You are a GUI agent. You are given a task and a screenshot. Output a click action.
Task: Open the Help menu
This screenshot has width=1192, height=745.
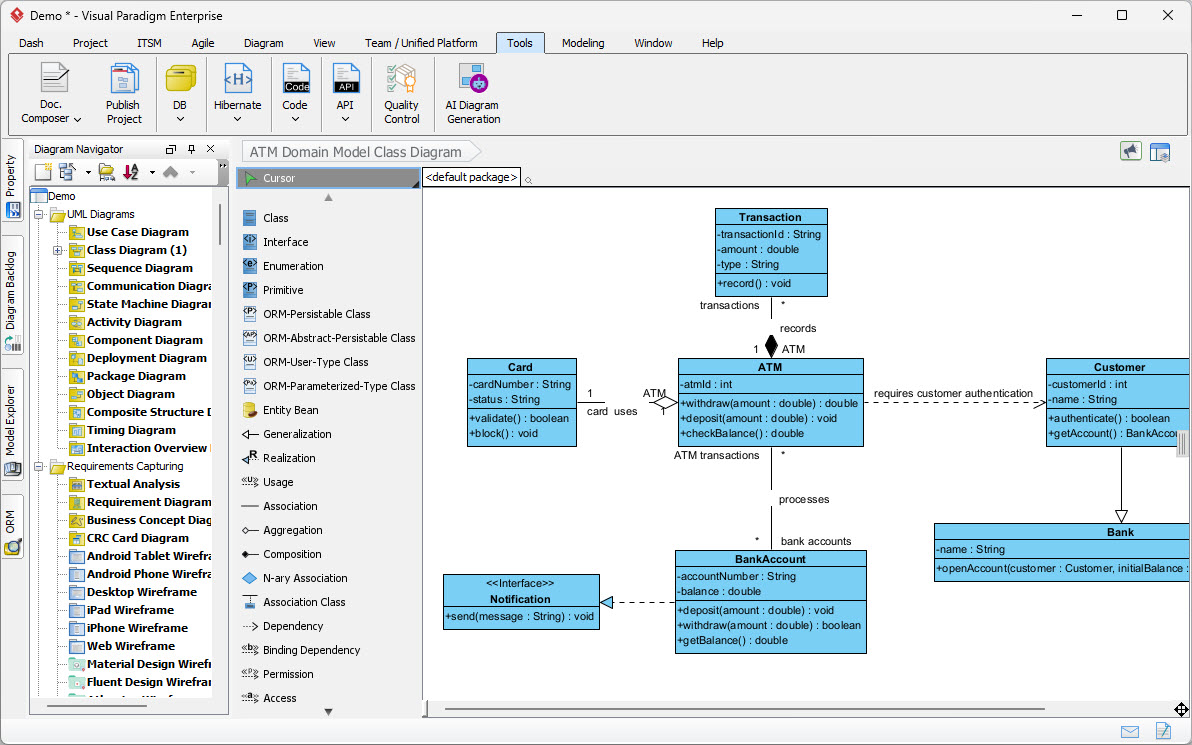pos(712,43)
